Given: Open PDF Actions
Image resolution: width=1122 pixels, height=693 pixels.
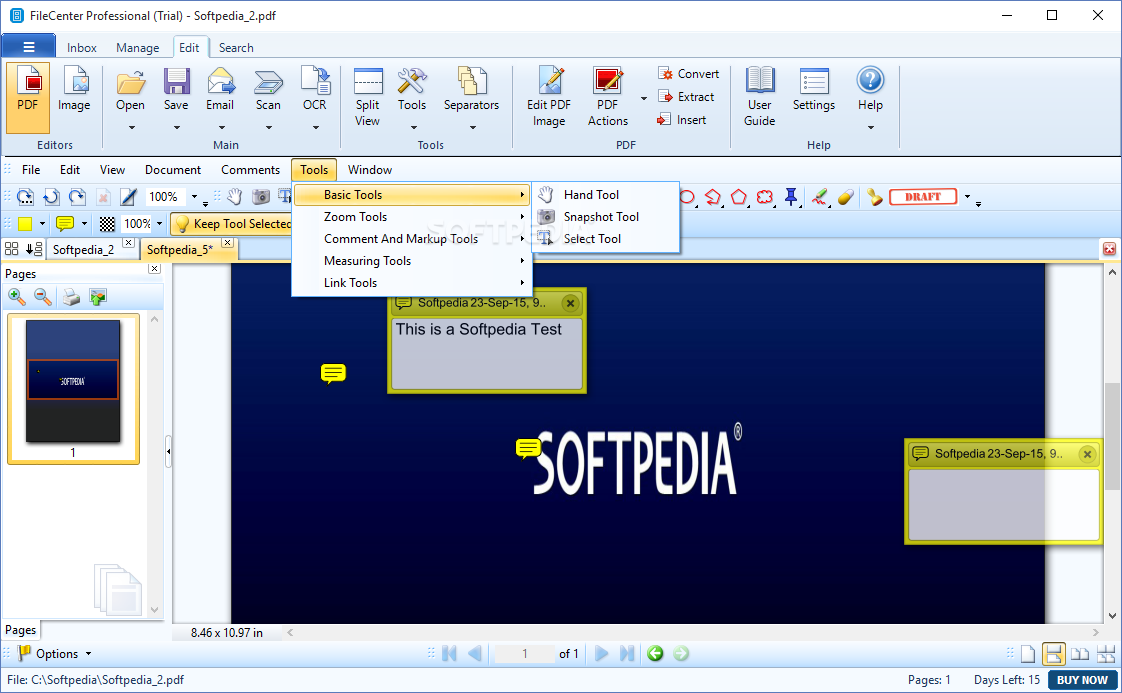Looking at the screenshot, I should click(x=608, y=97).
